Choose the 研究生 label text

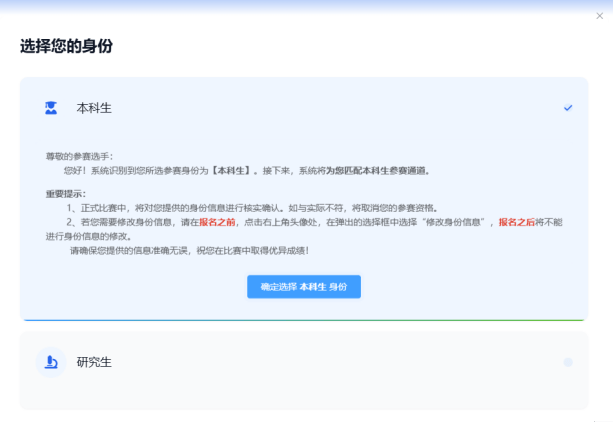pyautogui.click(x=94, y=362)
